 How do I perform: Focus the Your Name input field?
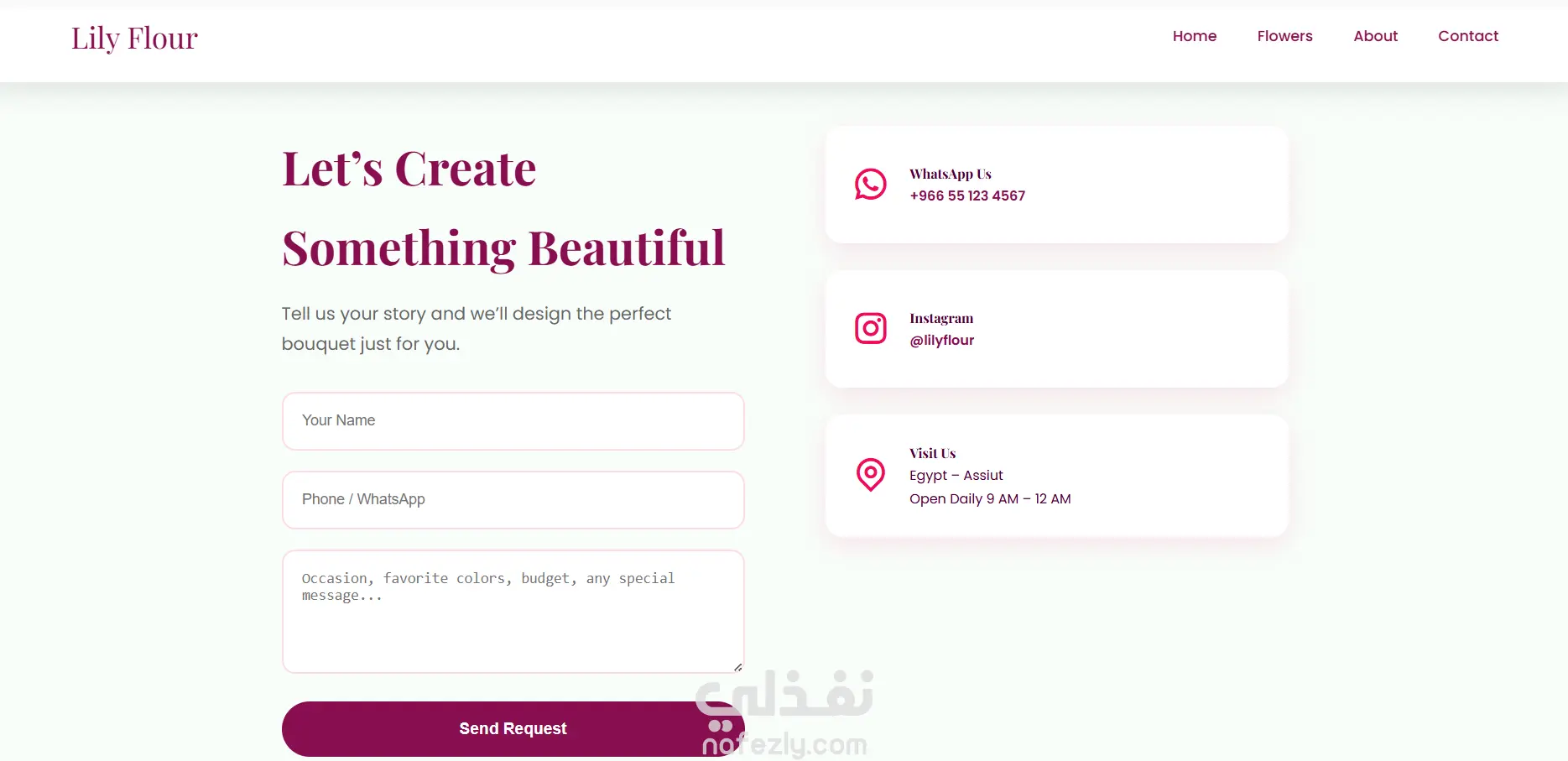[513, 420]
